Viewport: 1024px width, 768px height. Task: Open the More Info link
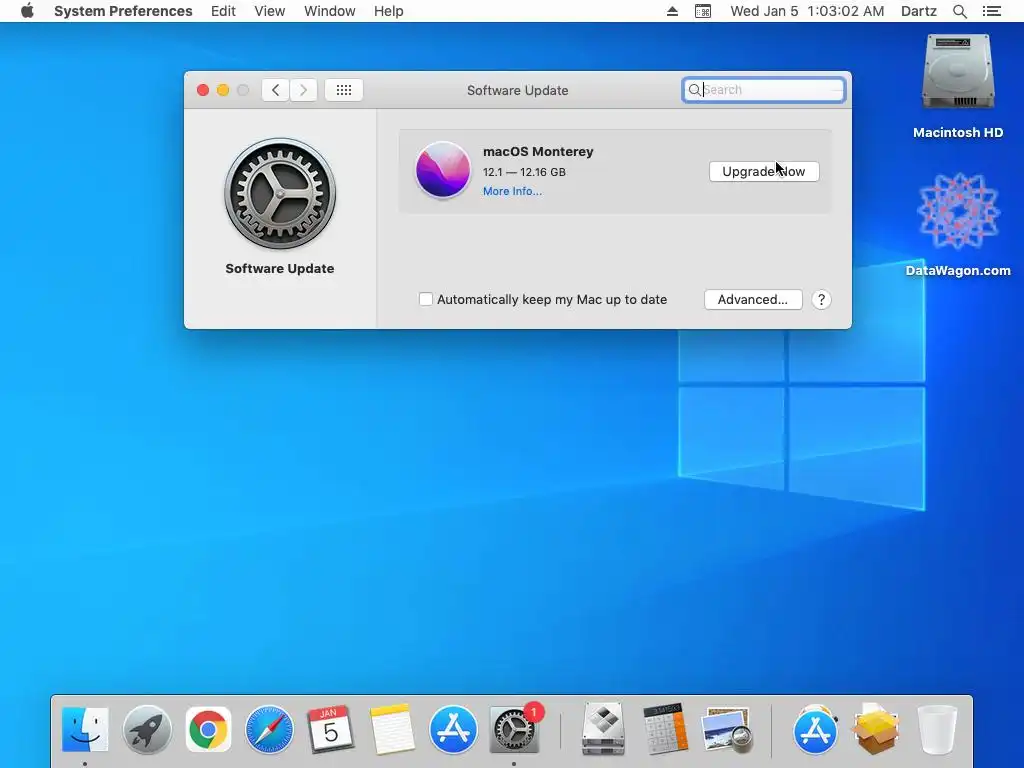coord(512,191)
